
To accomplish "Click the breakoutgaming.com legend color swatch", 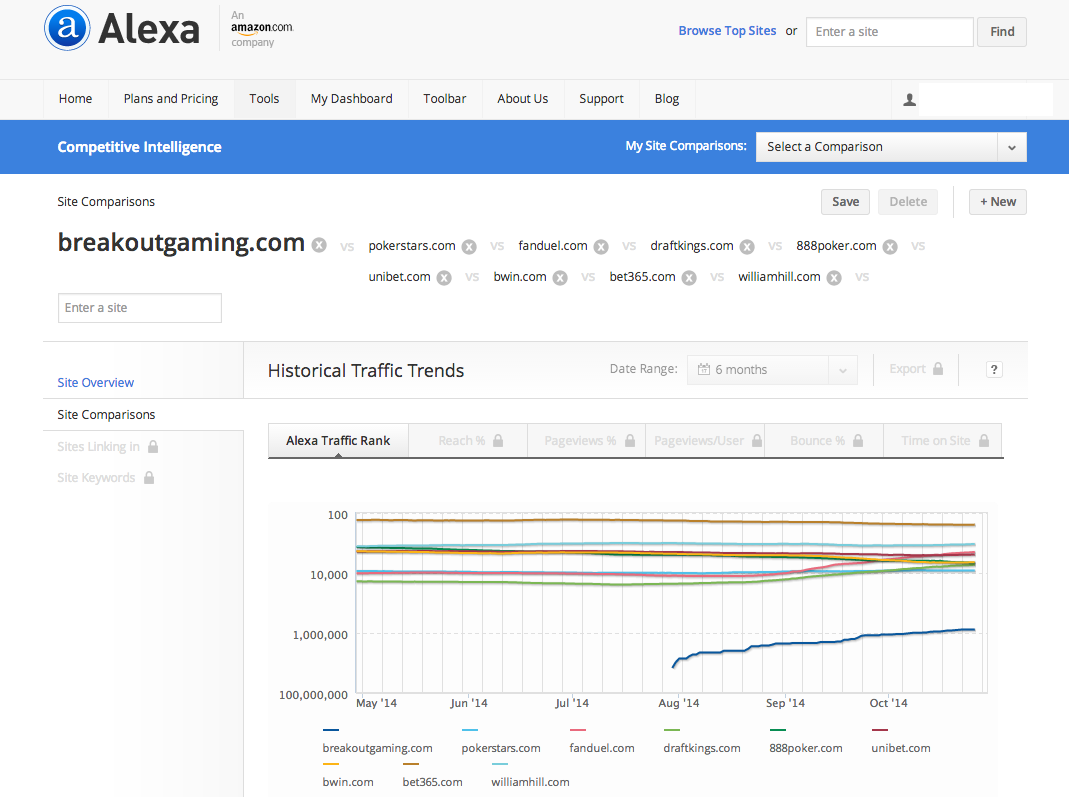I will coord(331,730).
